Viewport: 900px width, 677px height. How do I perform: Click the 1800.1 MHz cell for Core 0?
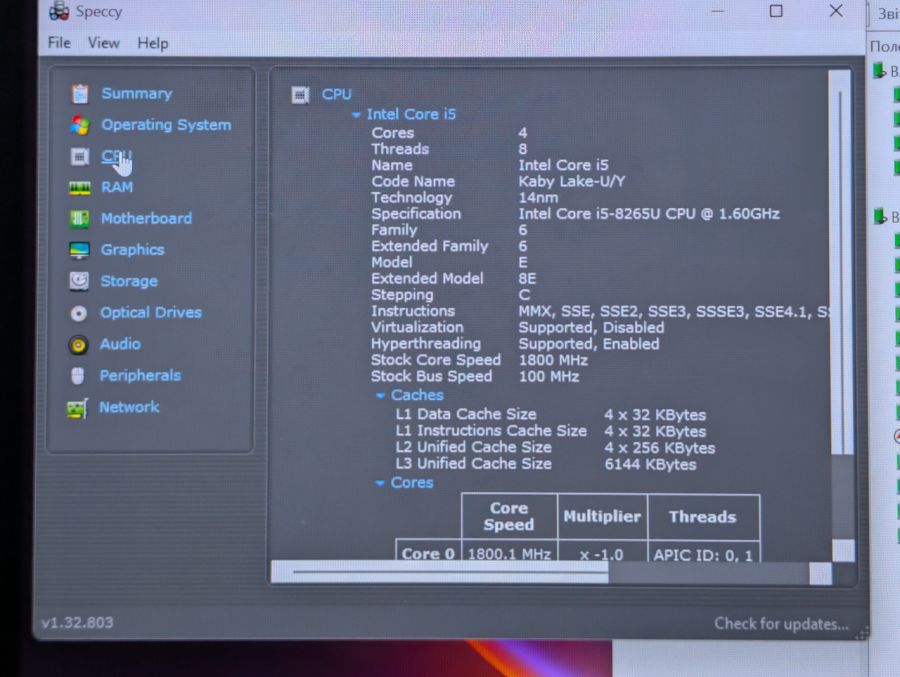pos(509,554)
